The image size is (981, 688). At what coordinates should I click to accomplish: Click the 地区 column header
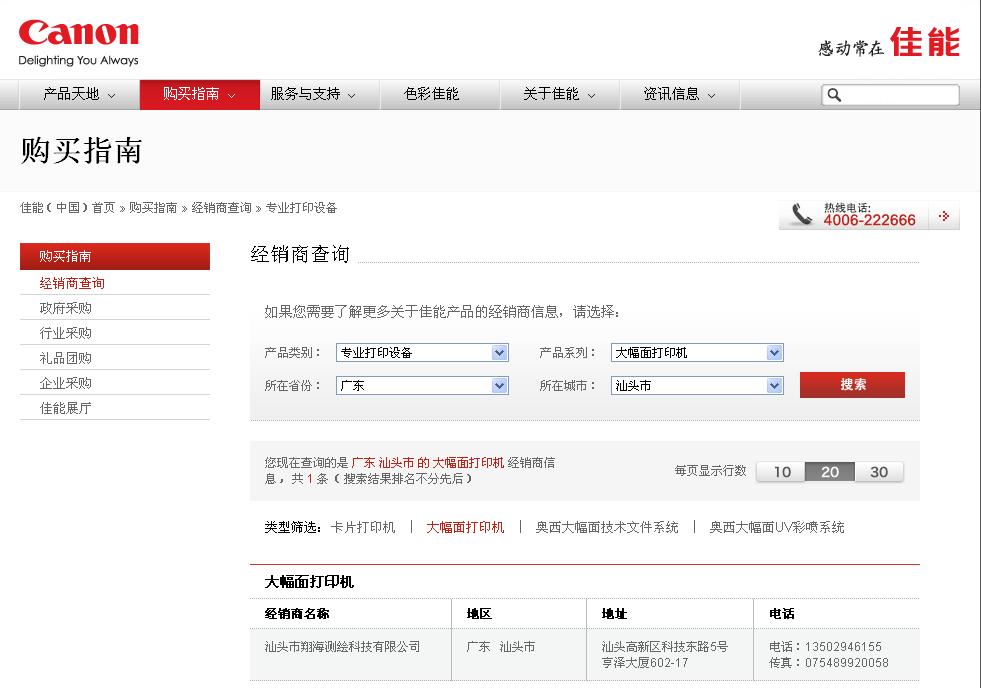coord(479,614)
